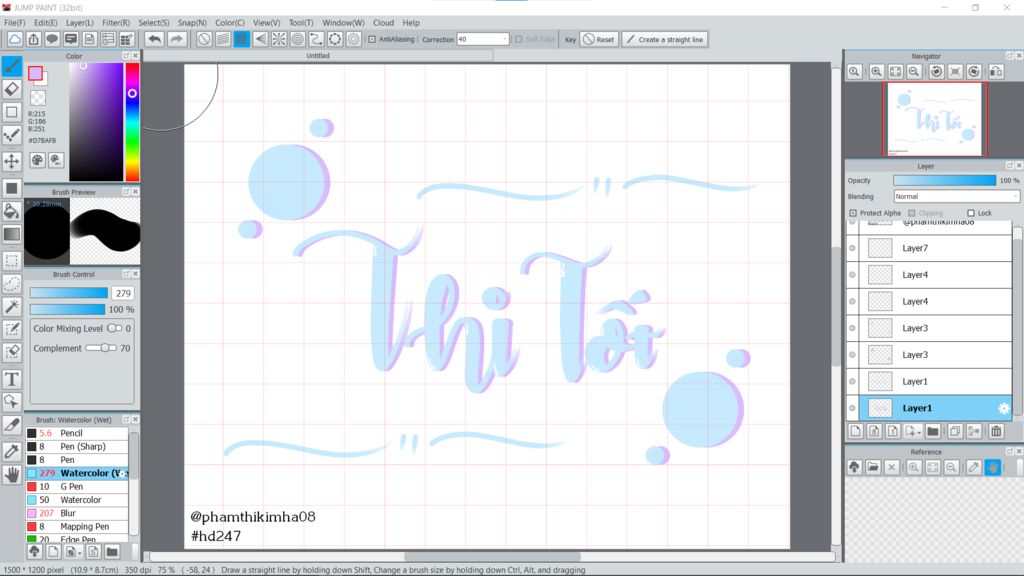Screen dimensions: 1024x576
Task: Click Create a straight line button
Action: click(664, 39)
